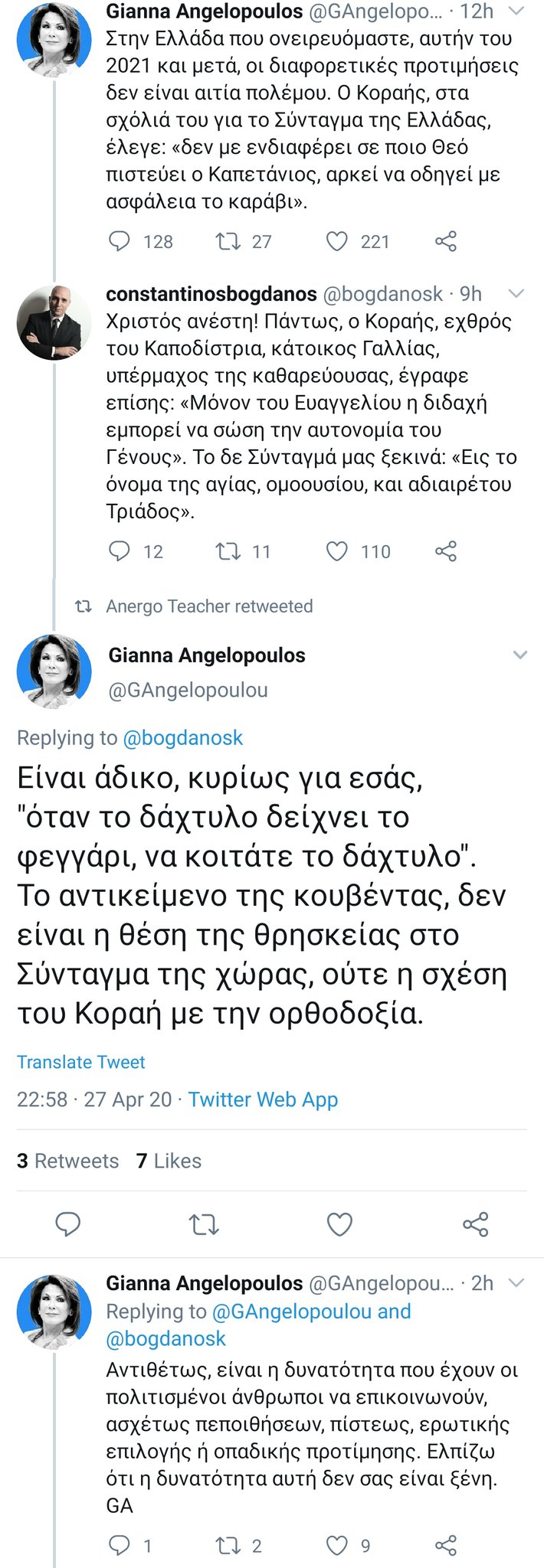Reply to the main tweet from 22:58
Viewport: 544px width, 1568px height.
tap(68, 1224)
